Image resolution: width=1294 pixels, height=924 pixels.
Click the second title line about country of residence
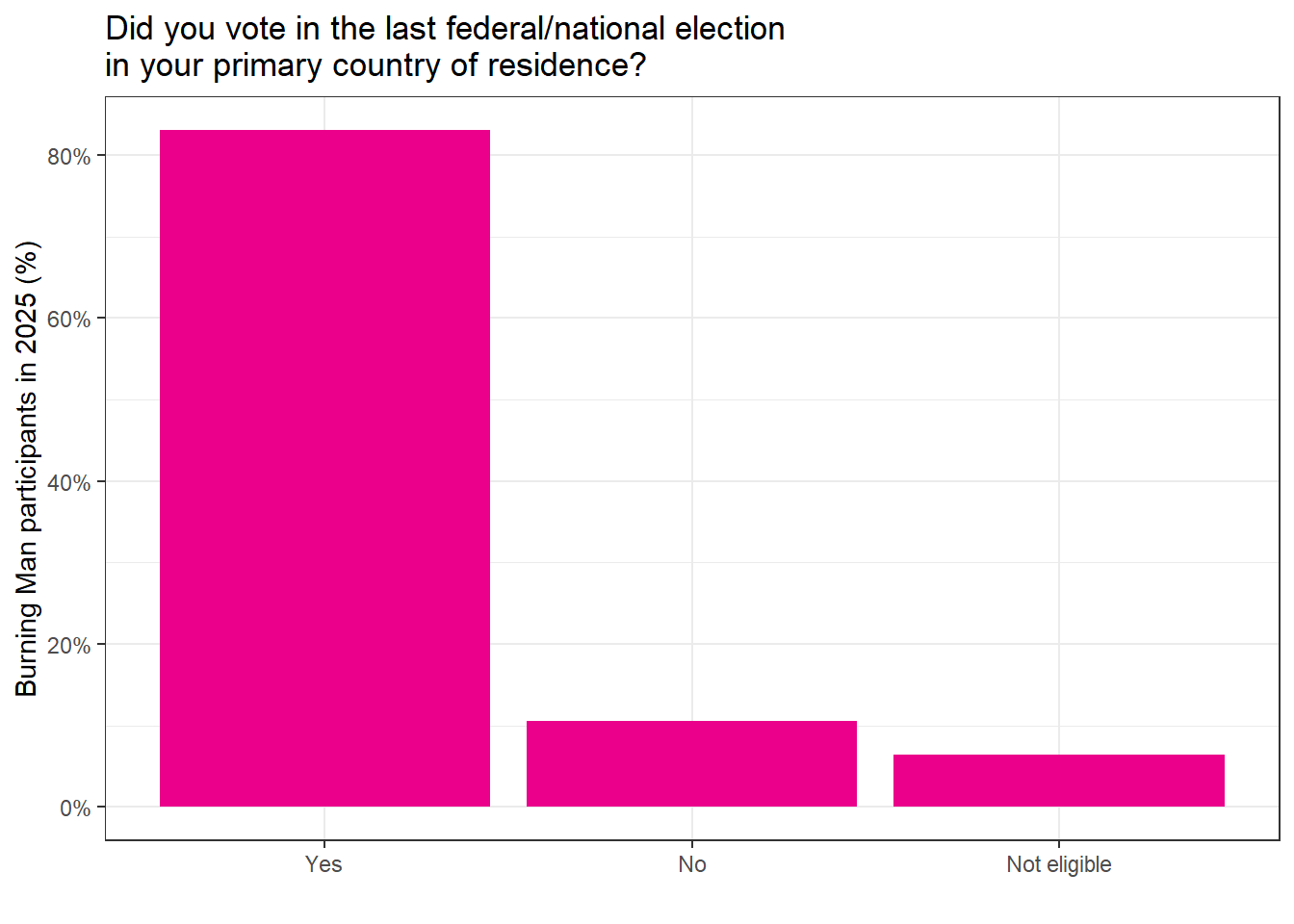click(375, 65)
